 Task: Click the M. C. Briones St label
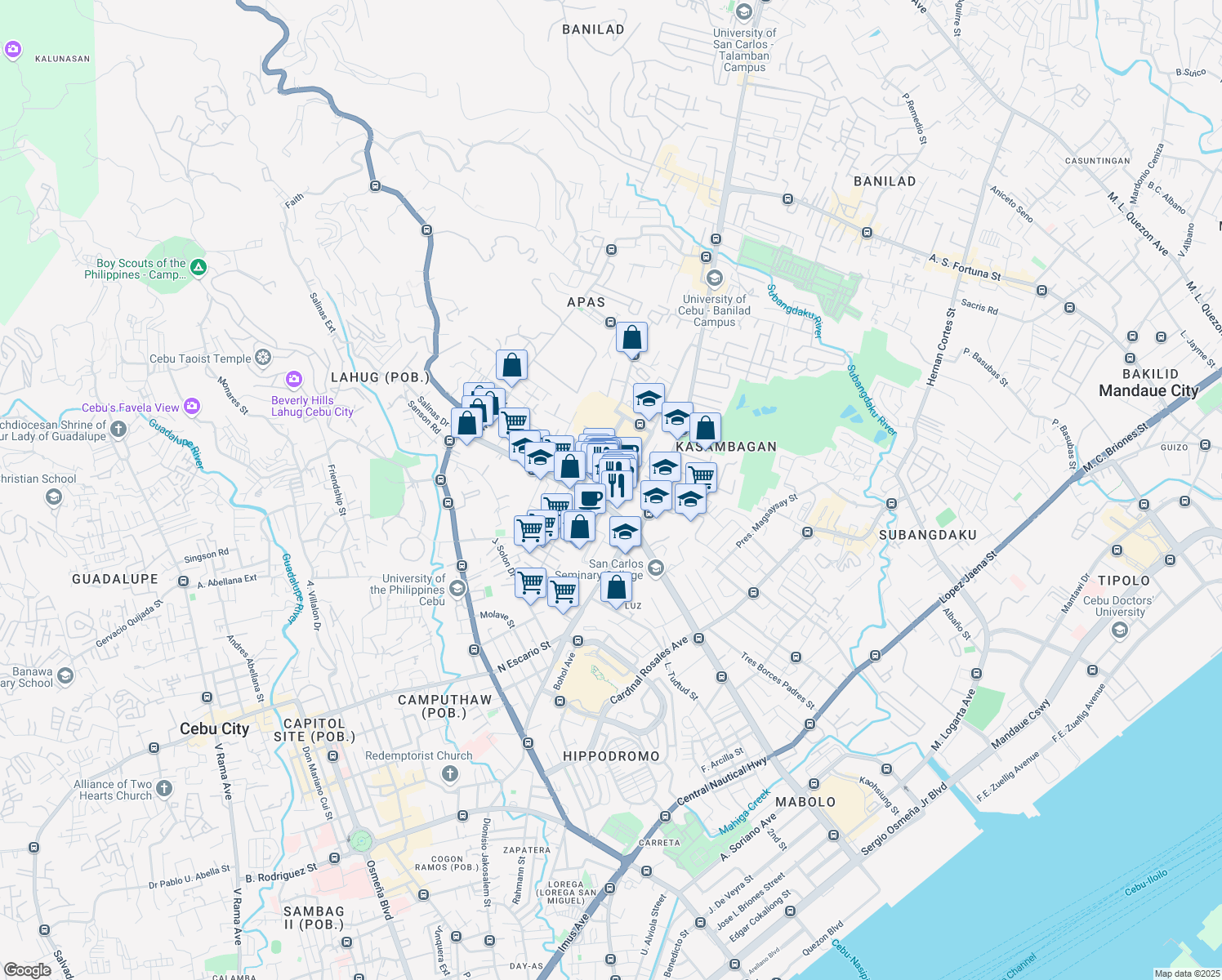[x=1116, y=446]
